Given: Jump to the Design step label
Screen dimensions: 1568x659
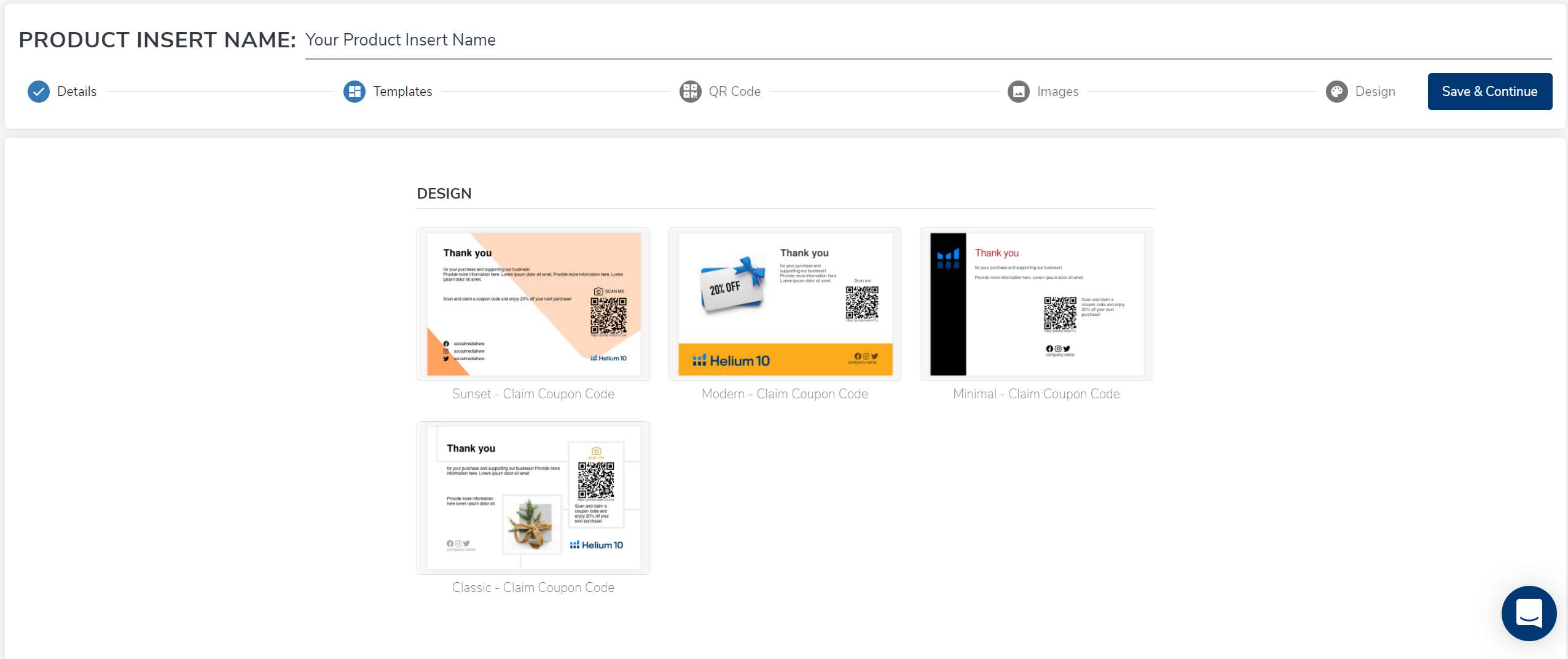Looking at the screenshot, I should [x=1374, y=92].
